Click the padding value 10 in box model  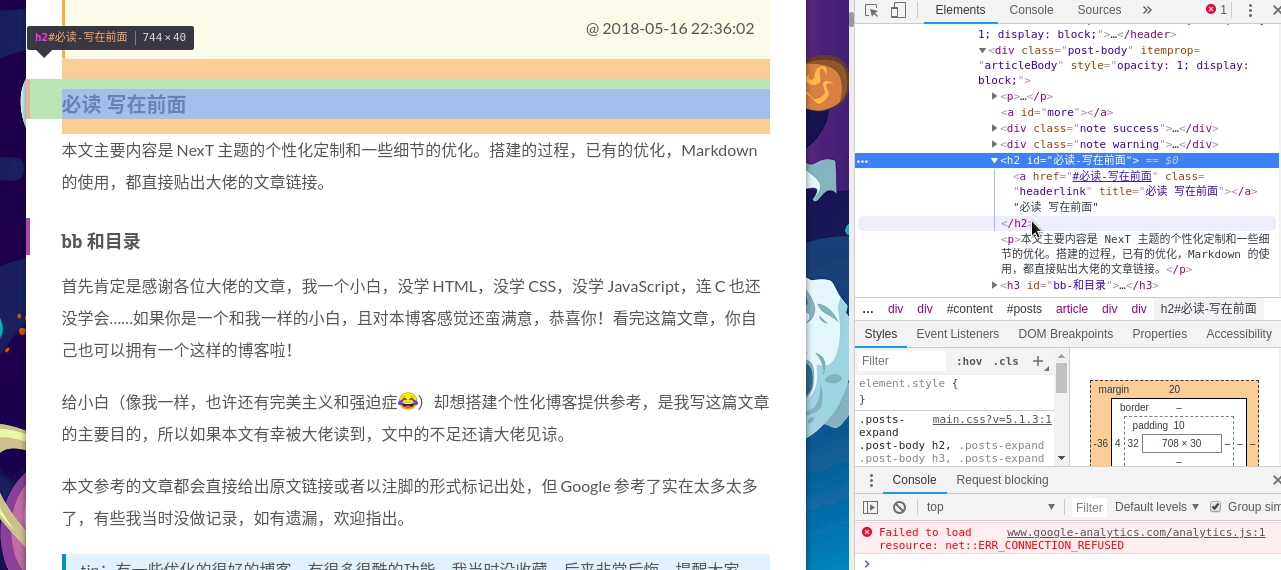(1178, 426)
